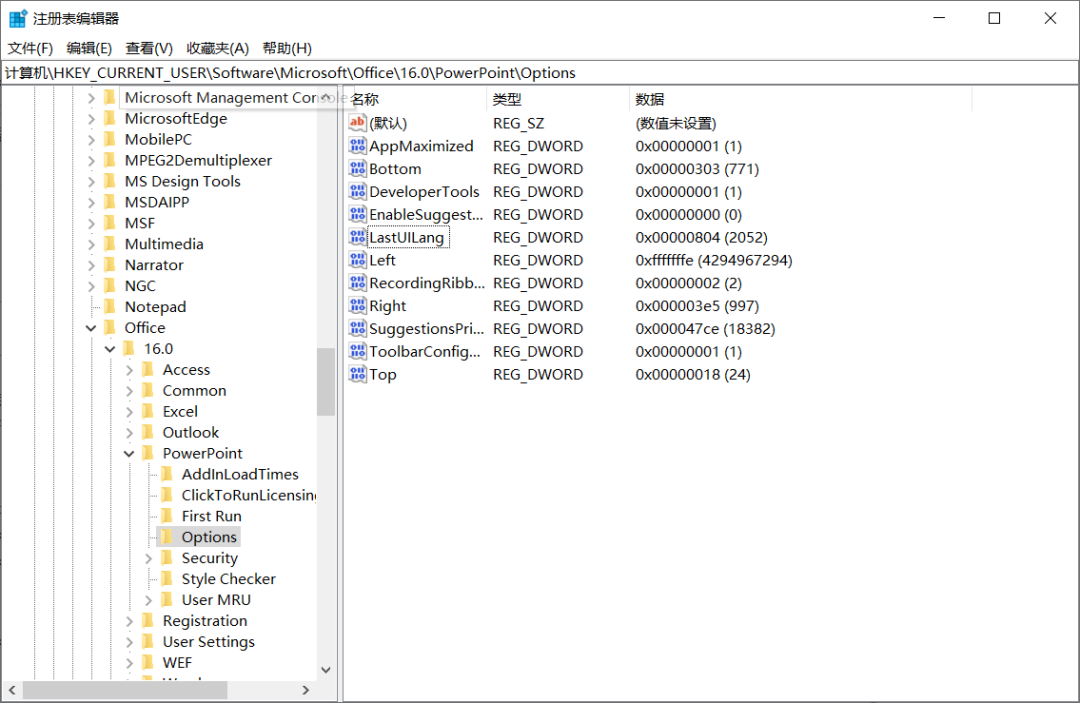Click the value data 0x000047ce (18382)
The height and width of the screenshot is (703, 1080).
point(705,328)
